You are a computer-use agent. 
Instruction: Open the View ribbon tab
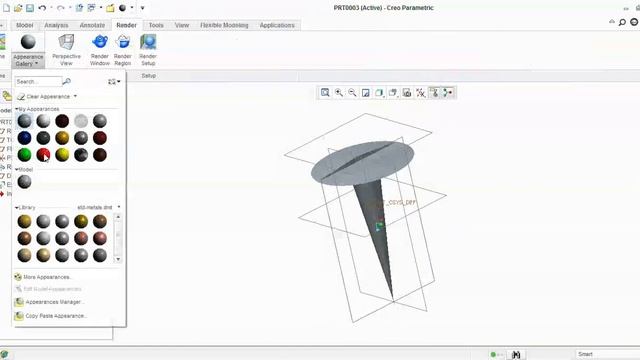click(x=182, y=25)
